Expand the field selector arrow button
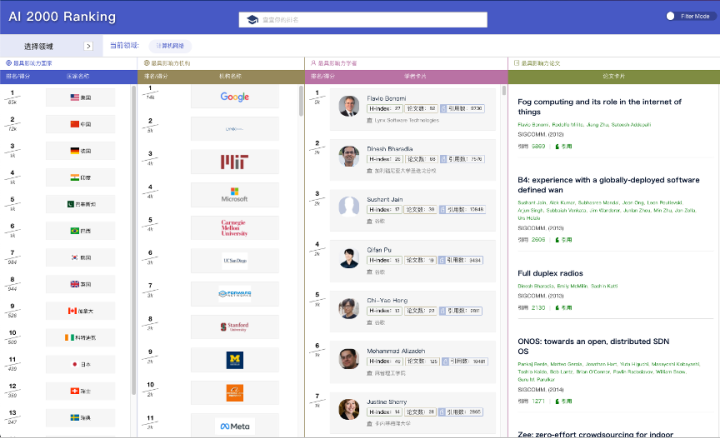Image resolution: width=720 pixels, height=439 pixels. pyautogui.click(x=88, y=46)
